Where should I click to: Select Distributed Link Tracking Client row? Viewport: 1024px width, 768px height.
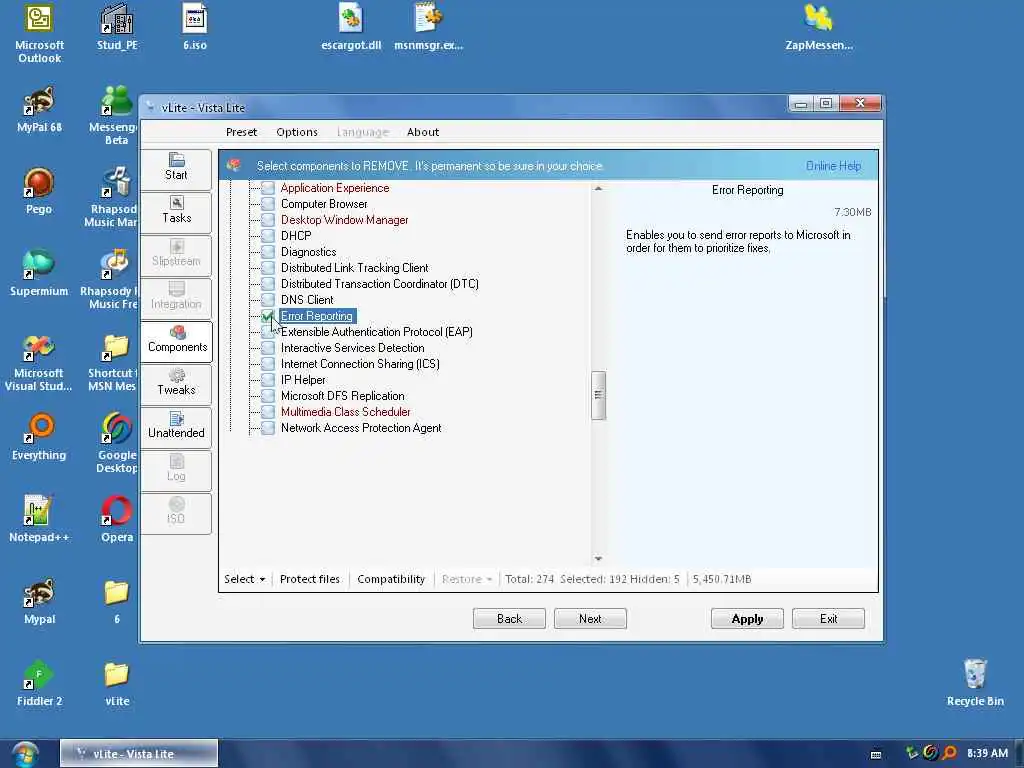coord(355,268)
